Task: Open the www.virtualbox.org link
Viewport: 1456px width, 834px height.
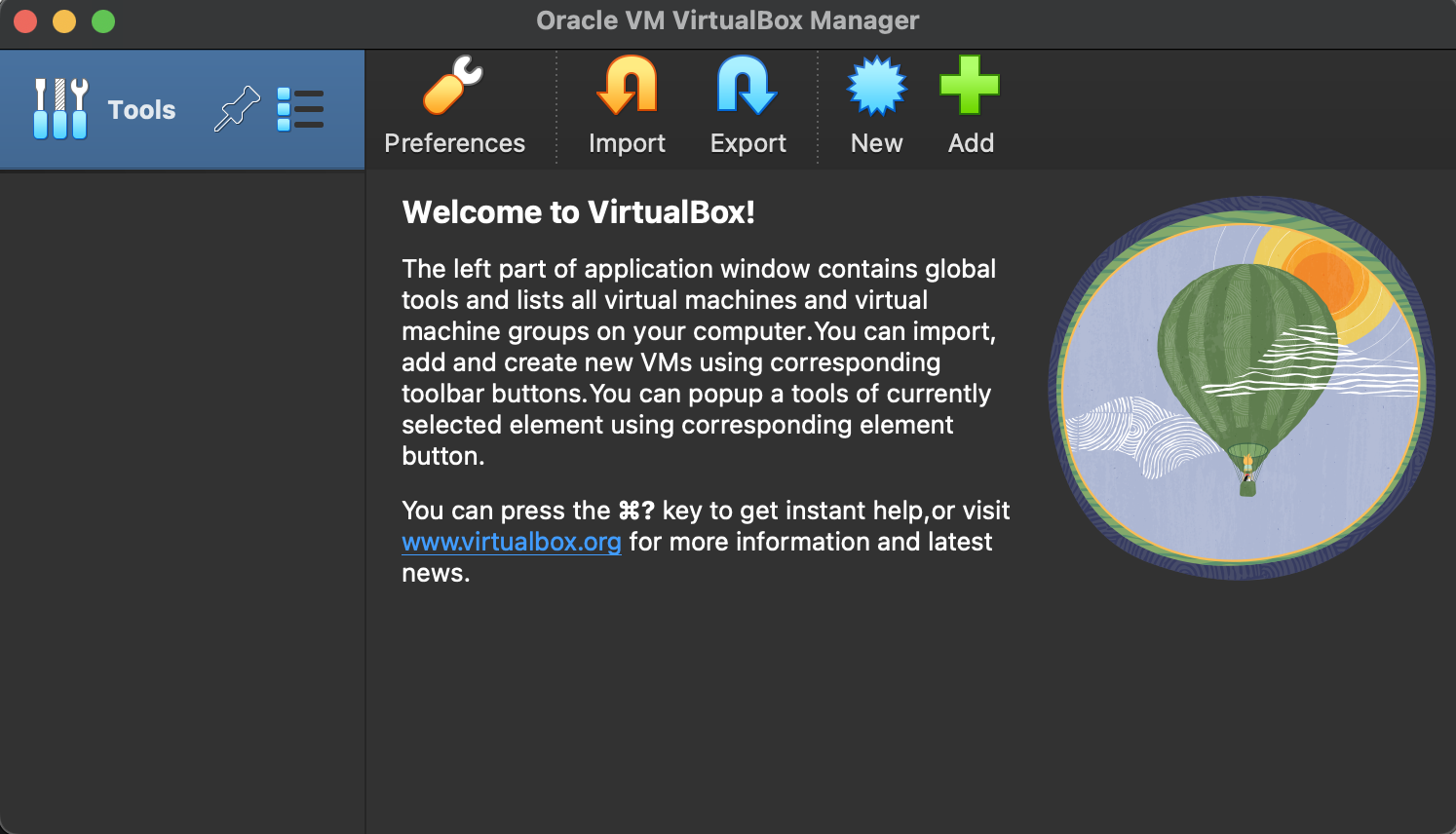Action: coord(512,542)
